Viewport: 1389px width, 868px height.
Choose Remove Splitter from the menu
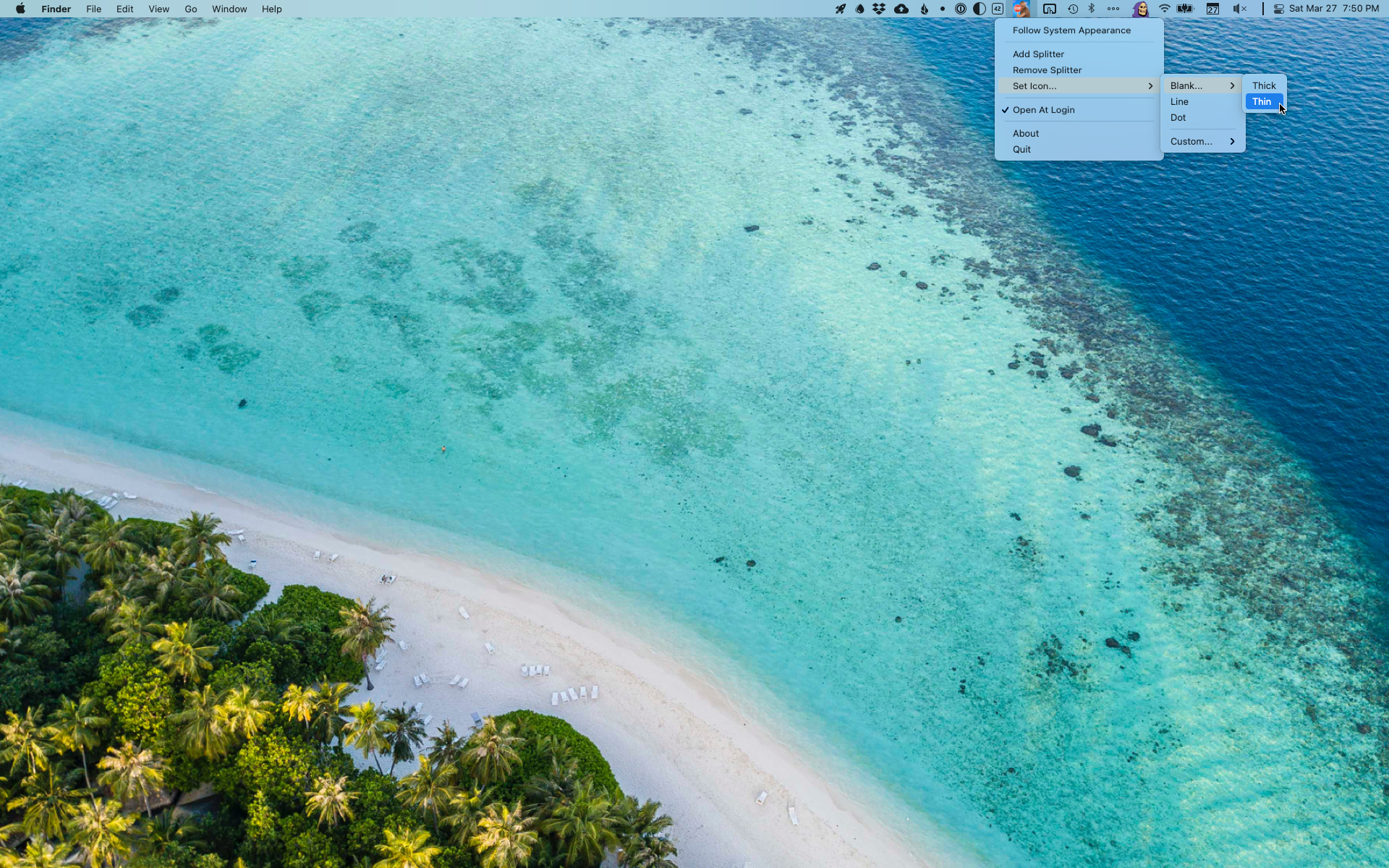(x=1079, y=70)
